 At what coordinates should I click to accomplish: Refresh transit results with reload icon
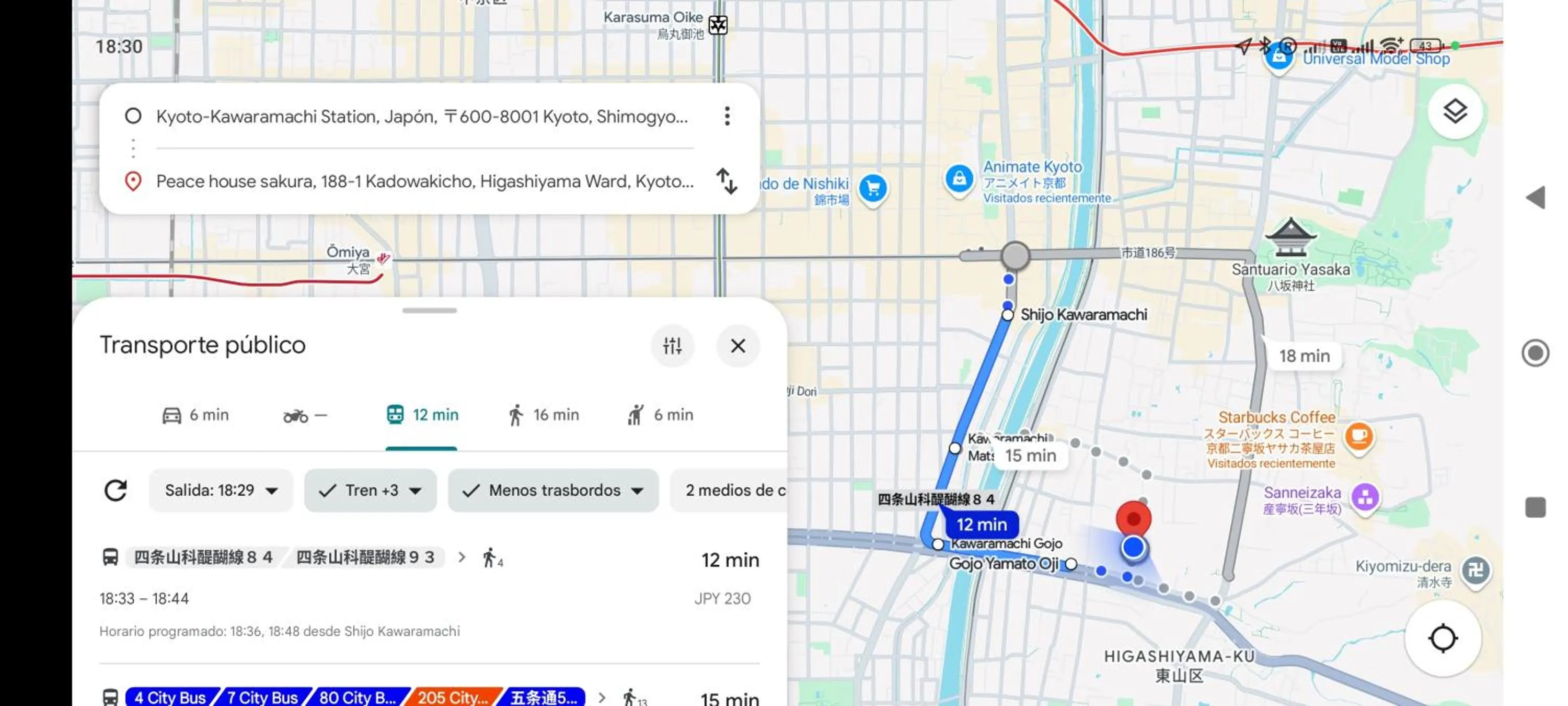click(116, 489)
